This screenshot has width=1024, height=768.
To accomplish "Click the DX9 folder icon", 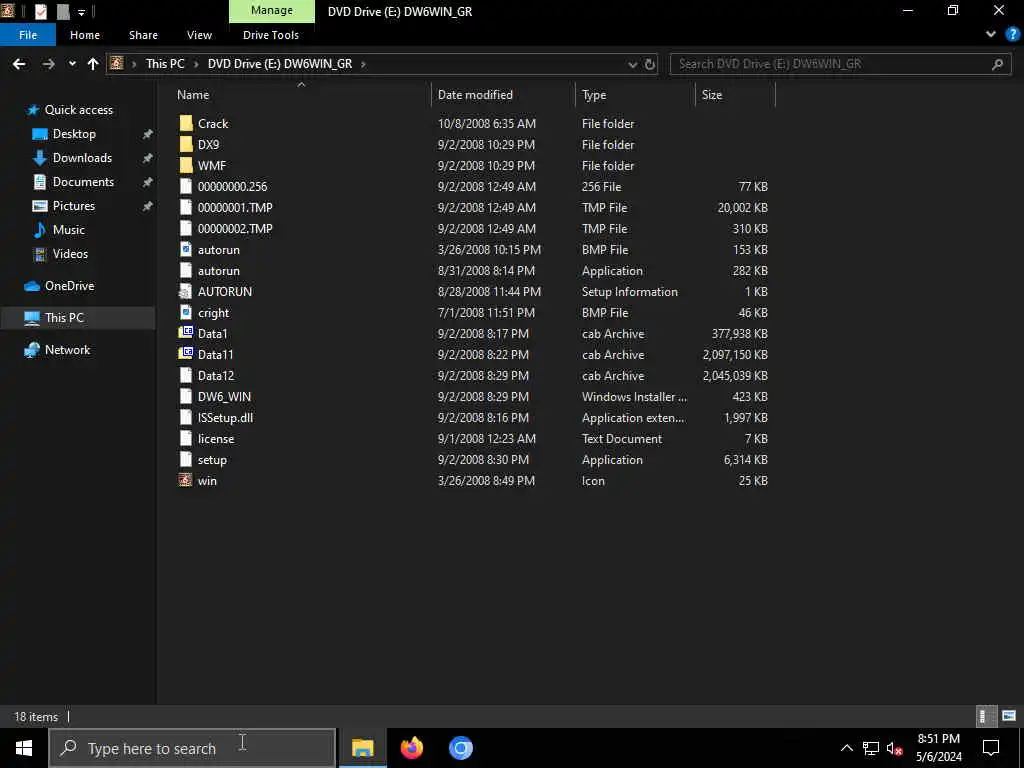I will pyautogui.click(x=186, y=144).
